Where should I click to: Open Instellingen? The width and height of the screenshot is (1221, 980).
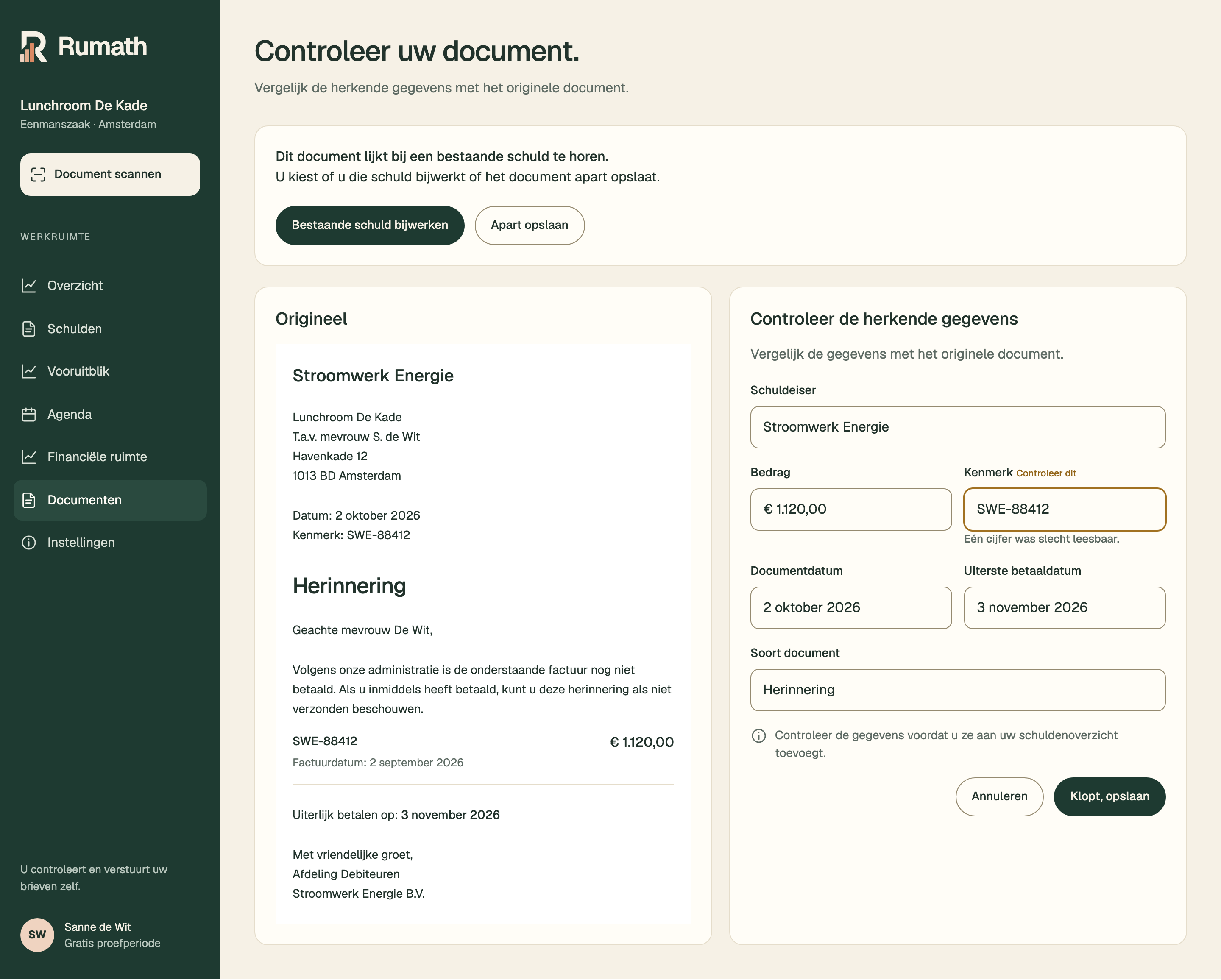[110, 543]
